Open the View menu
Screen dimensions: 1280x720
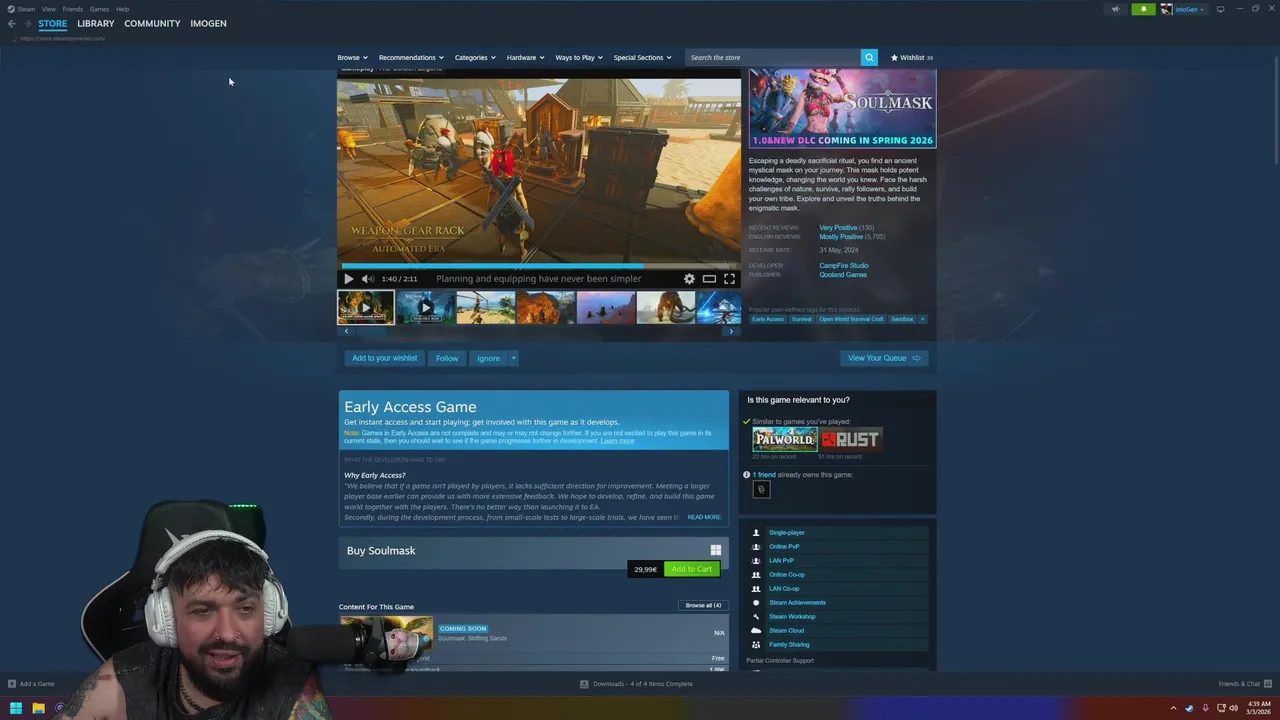(49, 9)
